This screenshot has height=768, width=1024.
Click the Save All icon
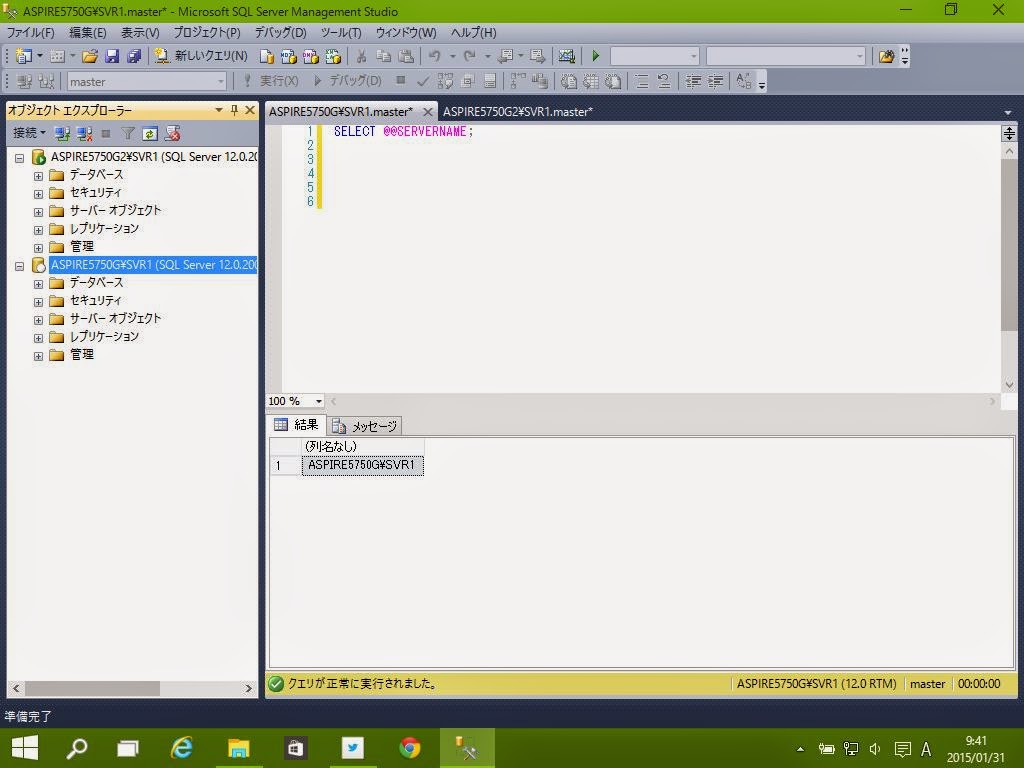tap(134, 56)
